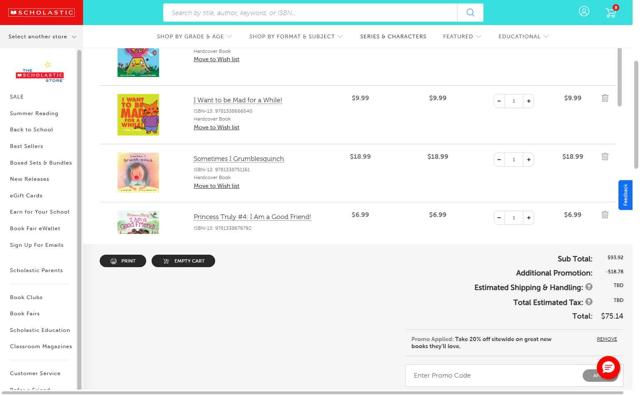
Task: Click the promo code input field
Action: pos(494,375)
